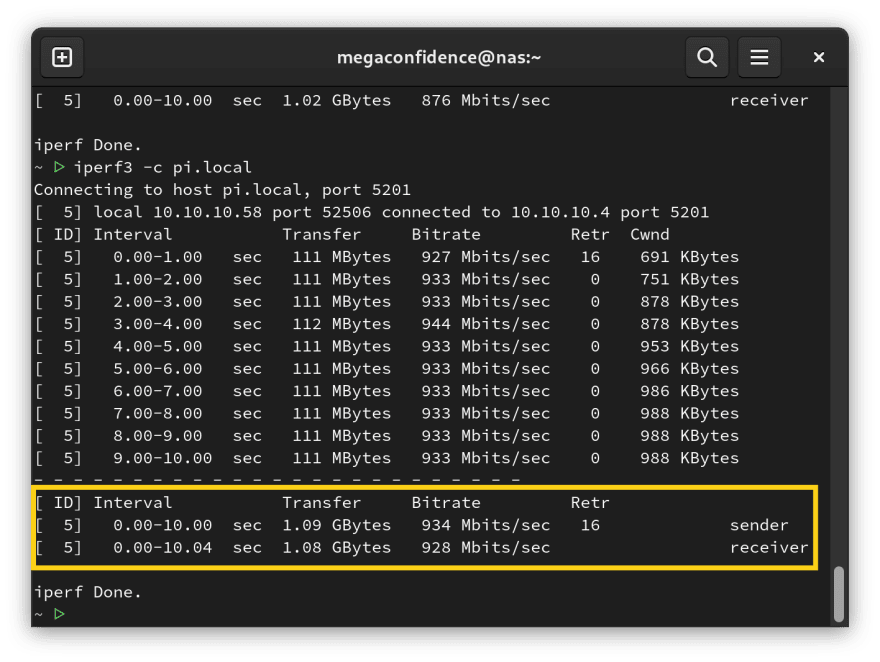This screenshot has height=662, width=880.
Task: Click the 966 KBytes Cwnd value
Action: pos(689,369)
